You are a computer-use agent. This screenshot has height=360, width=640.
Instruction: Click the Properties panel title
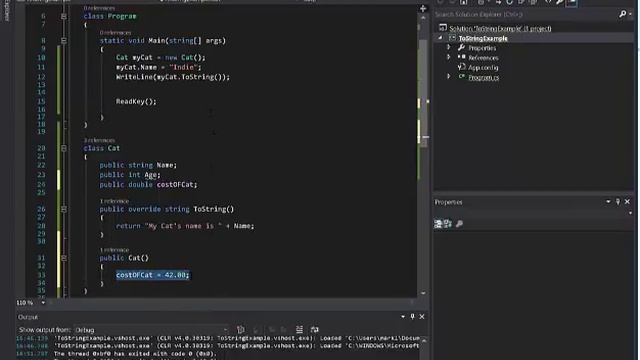448,202
